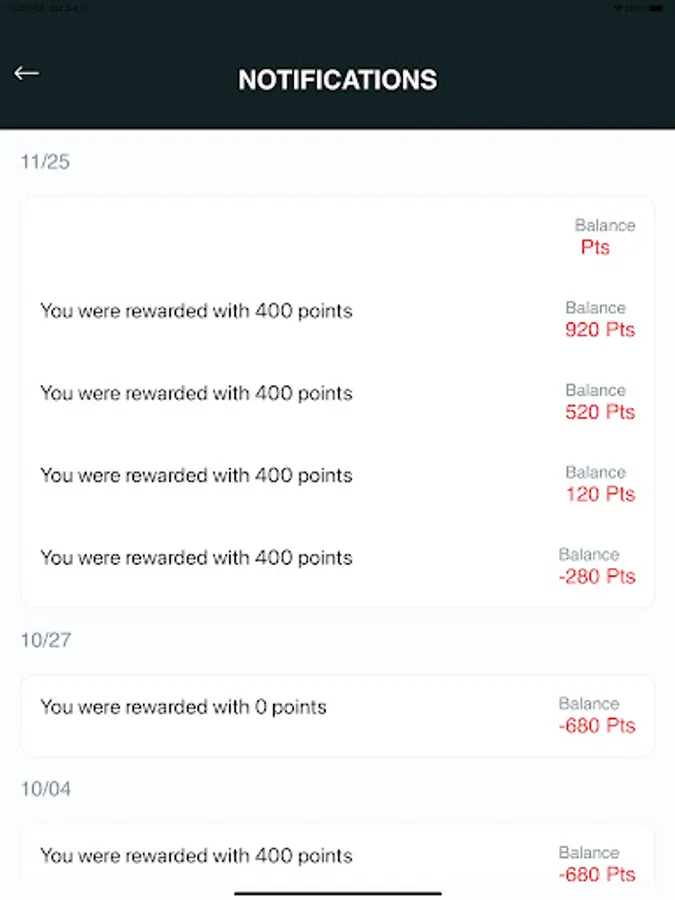The image size is (675, 900).
Task: Tap the top balance showing only Pts
Action: pyautogui.click(x=595, y=247)
